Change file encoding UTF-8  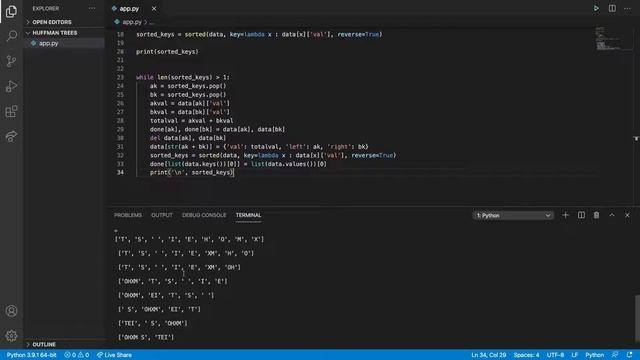[555, 355]
